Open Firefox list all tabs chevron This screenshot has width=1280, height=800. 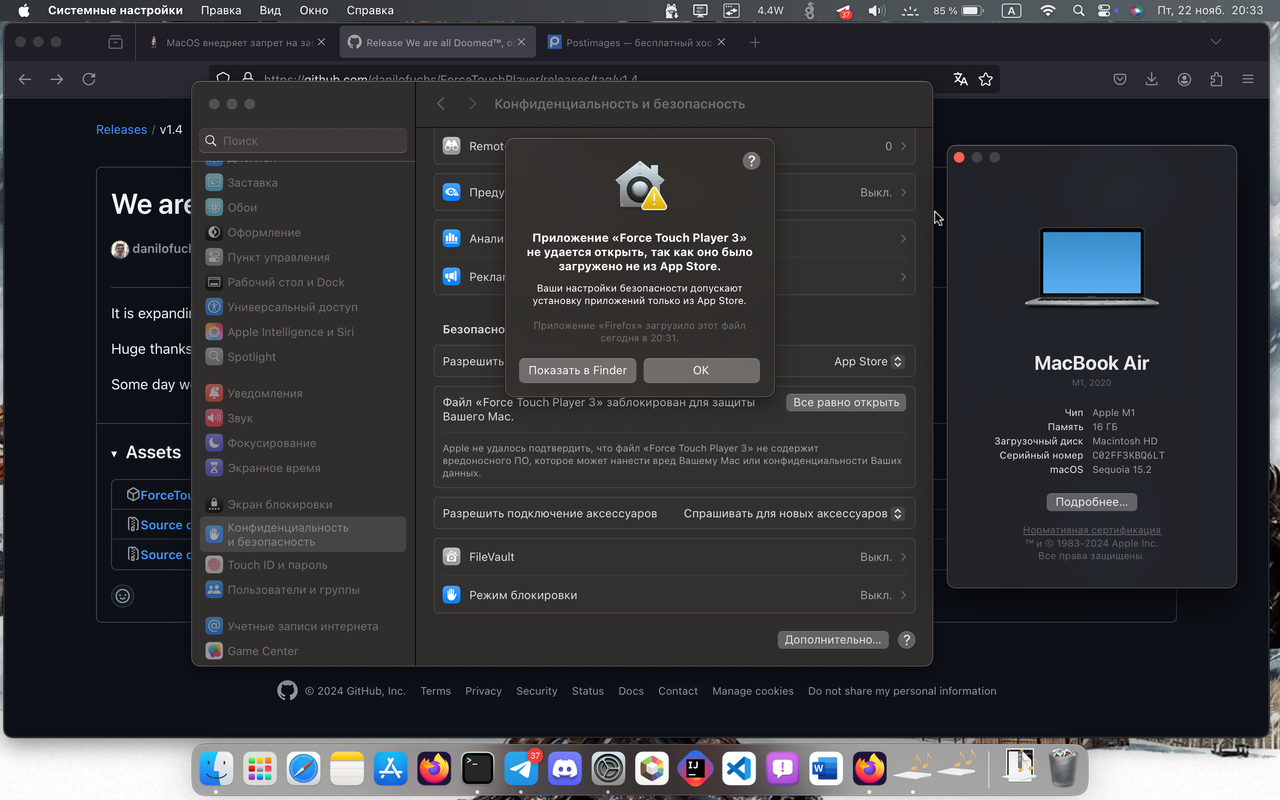click(1216, 42)
